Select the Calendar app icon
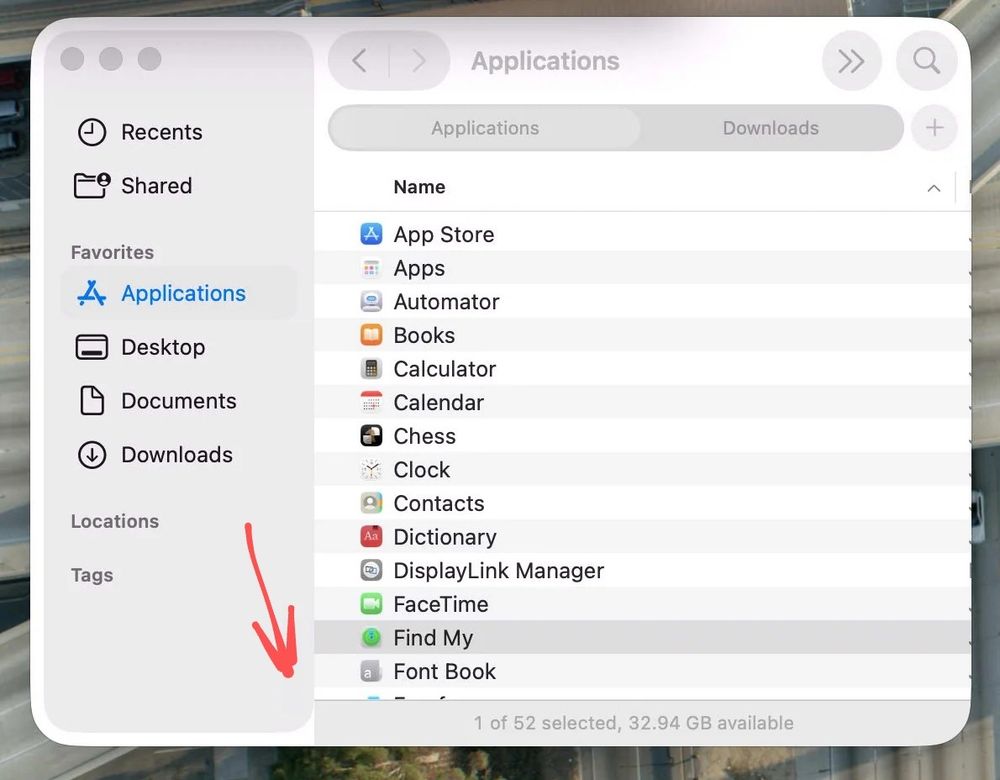Image resolution: width=1000 pixels, height=780 pixels. point(371,402)
